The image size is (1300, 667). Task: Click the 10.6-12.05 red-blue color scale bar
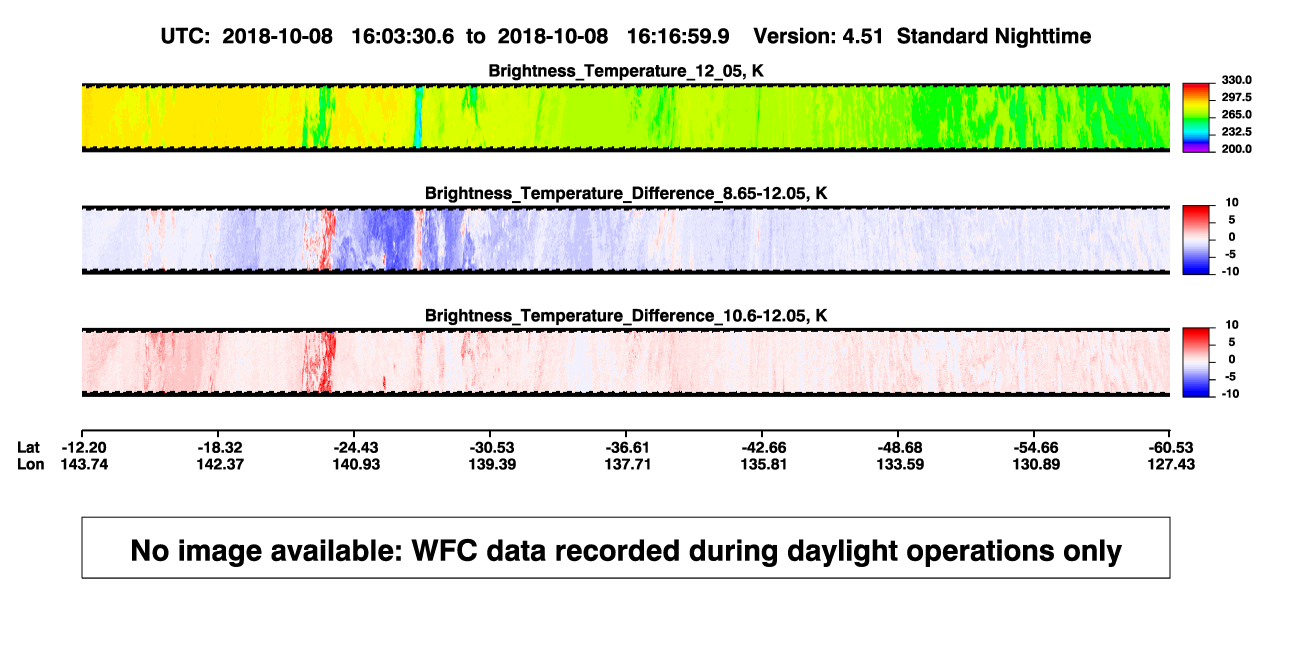click(1198, 362)
